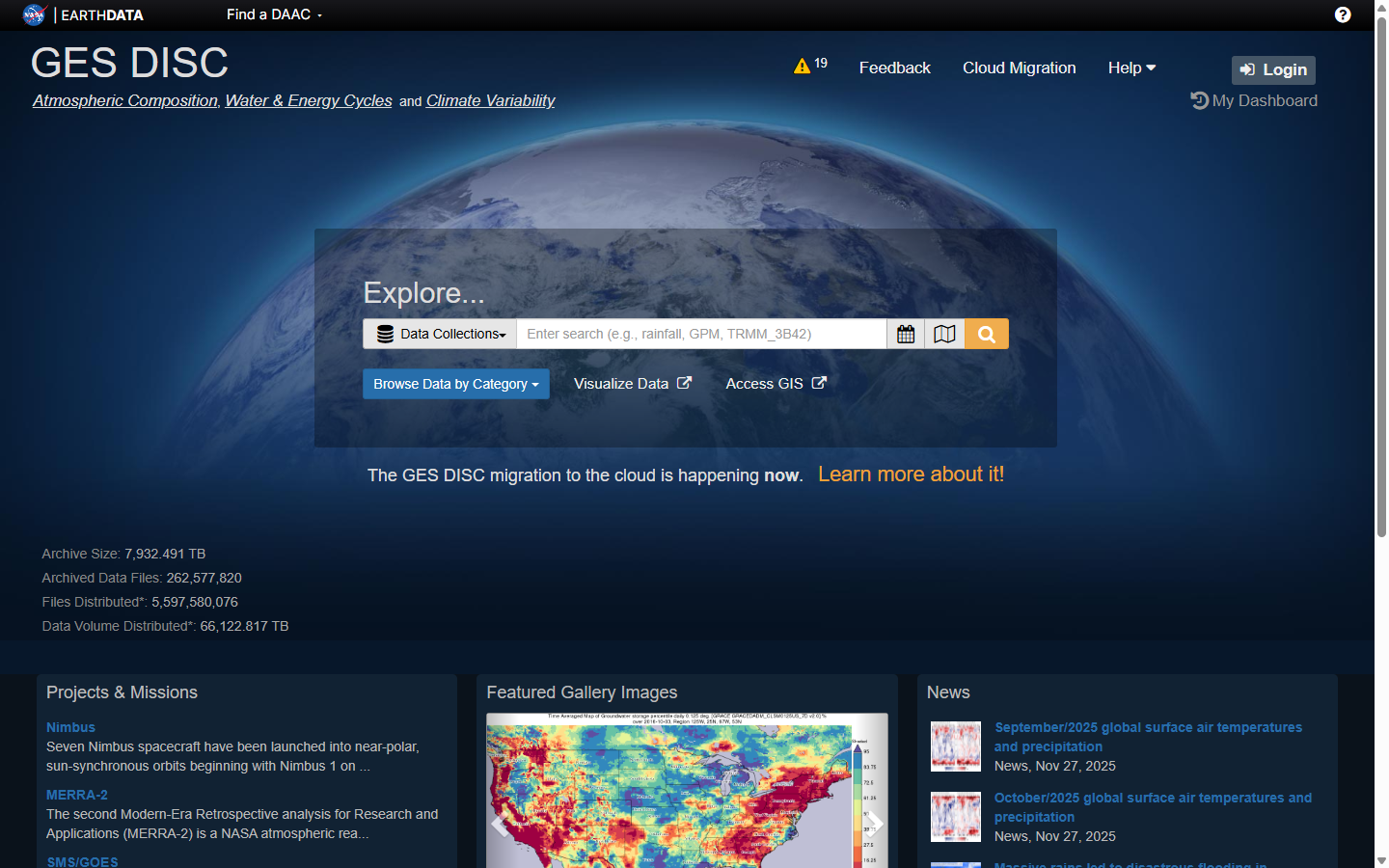The height and width of the screenshot is (868, 1389).
Task: Click the scrollbar up arrow
Action: pyautogui.click(x=1381, y=7)
